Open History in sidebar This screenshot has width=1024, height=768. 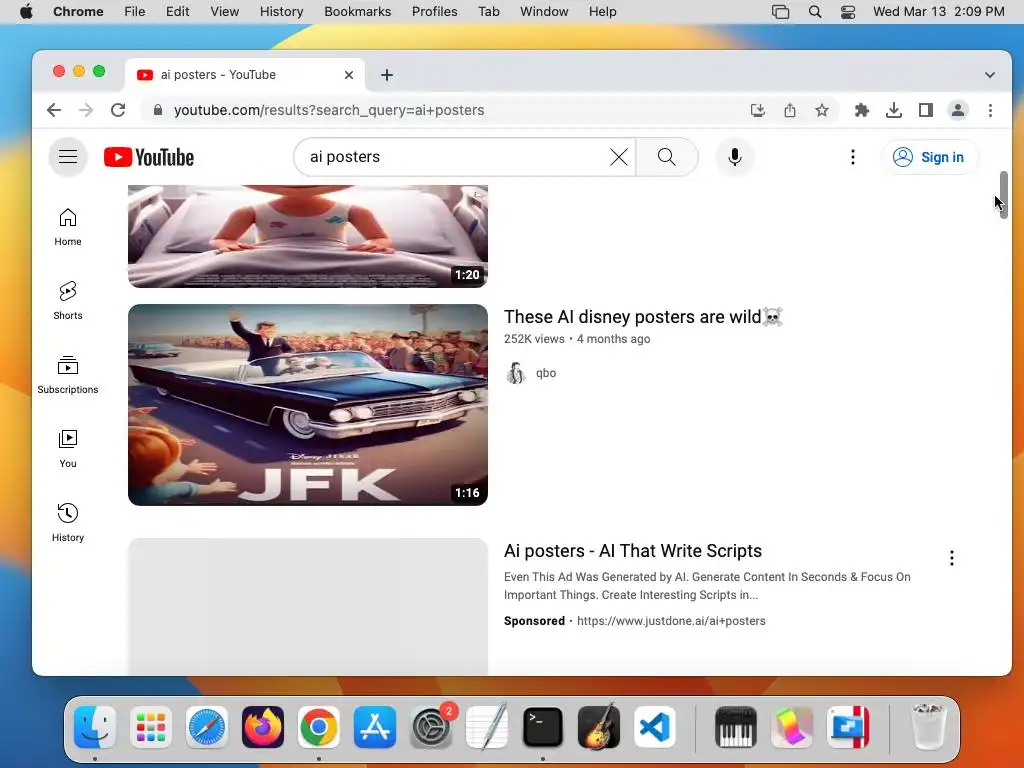tap(68, 522)
